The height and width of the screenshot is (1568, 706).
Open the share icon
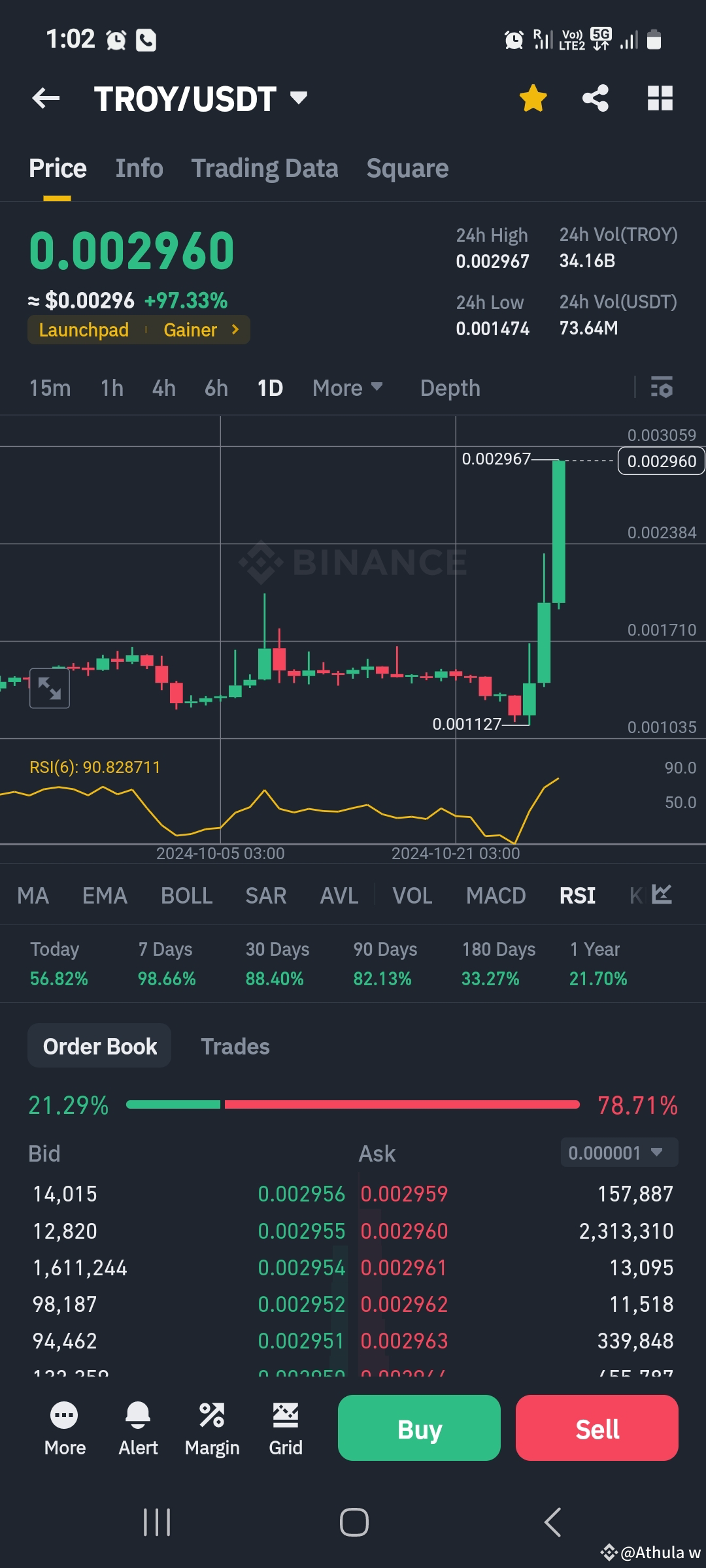pyautogui.click(x=596, y=99)
